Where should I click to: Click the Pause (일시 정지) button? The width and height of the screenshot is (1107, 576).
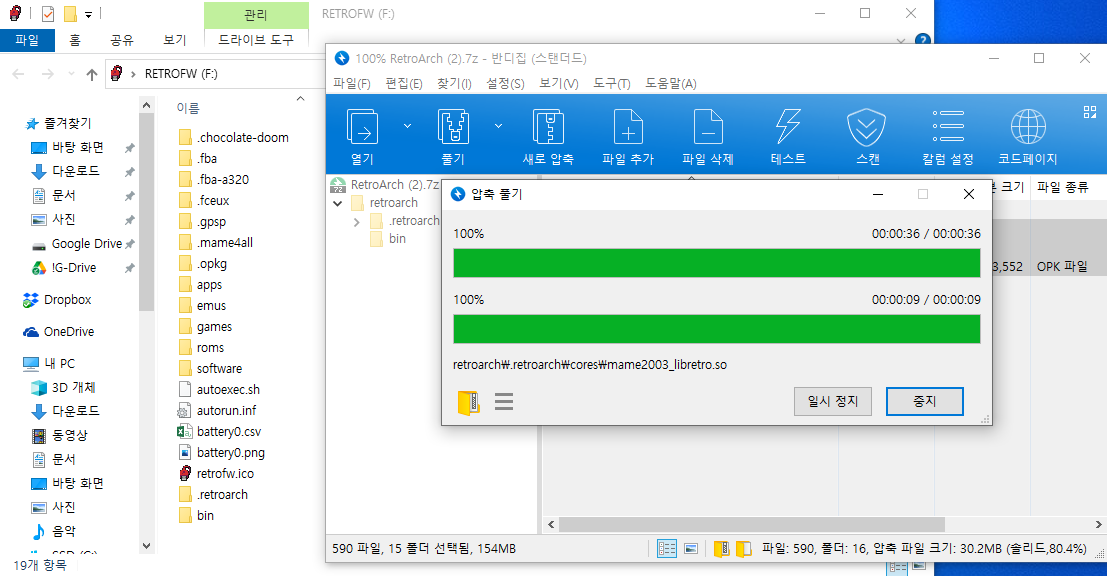[x=832, y=401]
